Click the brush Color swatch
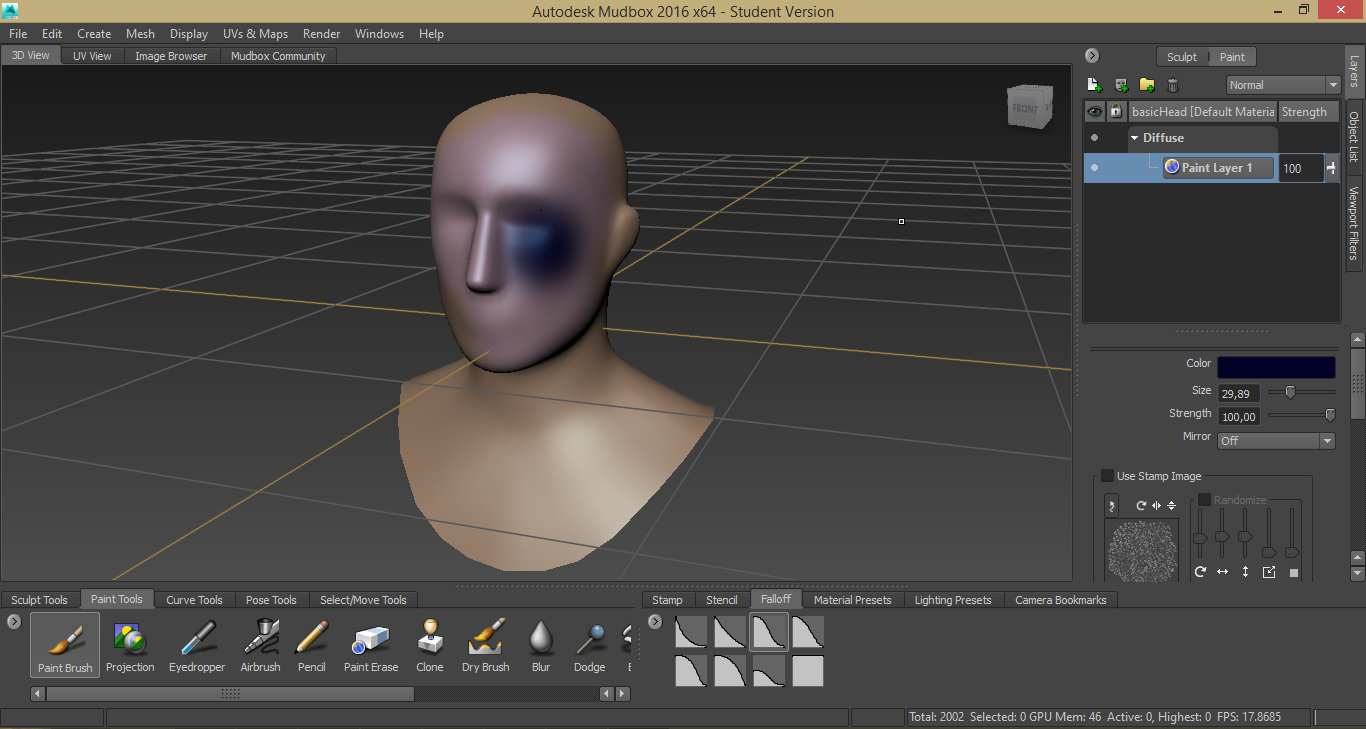This screenshot has height=729, width=1366. pos(1276,367)
